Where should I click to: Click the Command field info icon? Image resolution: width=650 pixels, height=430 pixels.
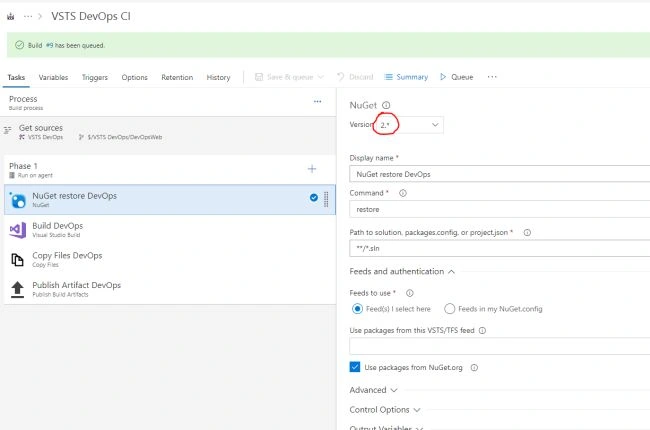(x=403, y=193)
